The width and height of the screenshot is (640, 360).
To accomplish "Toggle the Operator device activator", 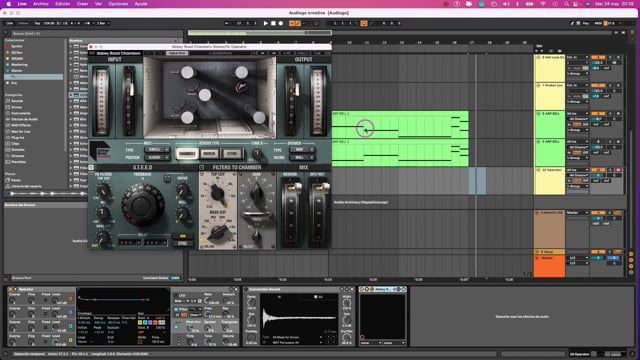I will pyautogui.click(x=10, y=289).
